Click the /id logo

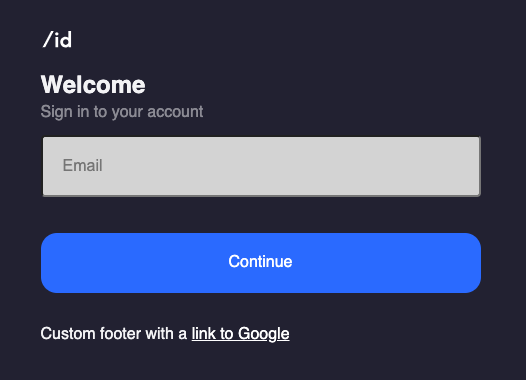(57, 40)
